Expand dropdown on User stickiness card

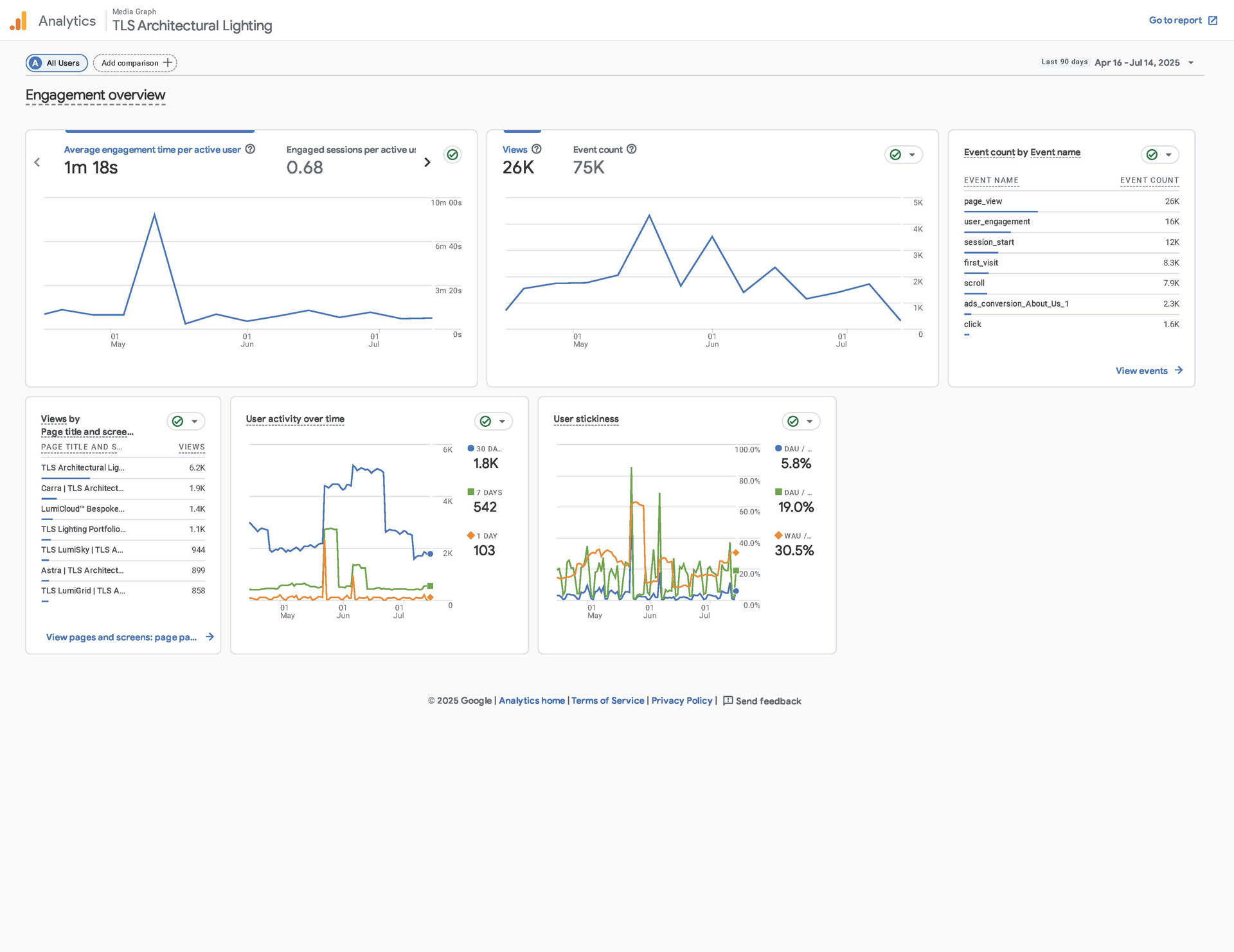coord(809,422)
